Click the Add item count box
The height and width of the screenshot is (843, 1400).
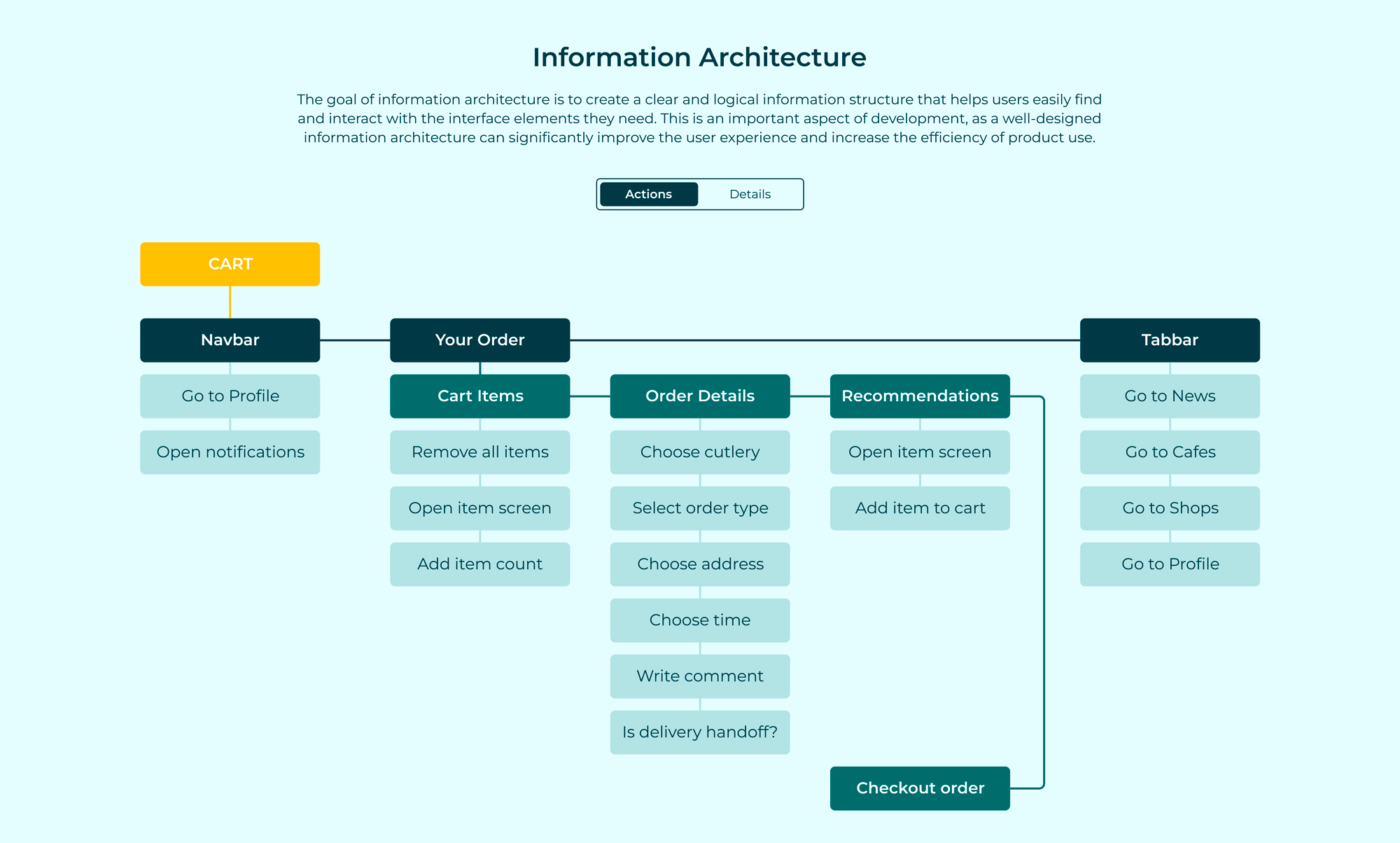click(x=479, y=564)
